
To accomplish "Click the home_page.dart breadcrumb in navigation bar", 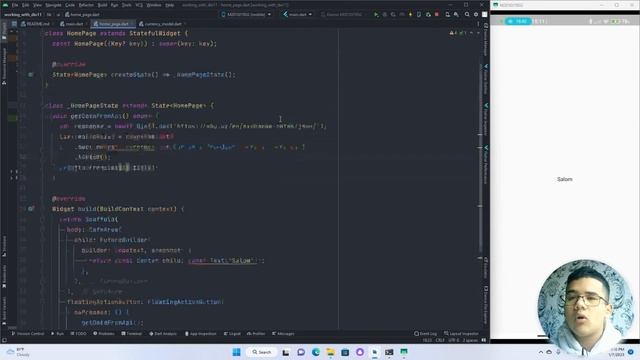I will pyautogui.click(x=82, y=14).
